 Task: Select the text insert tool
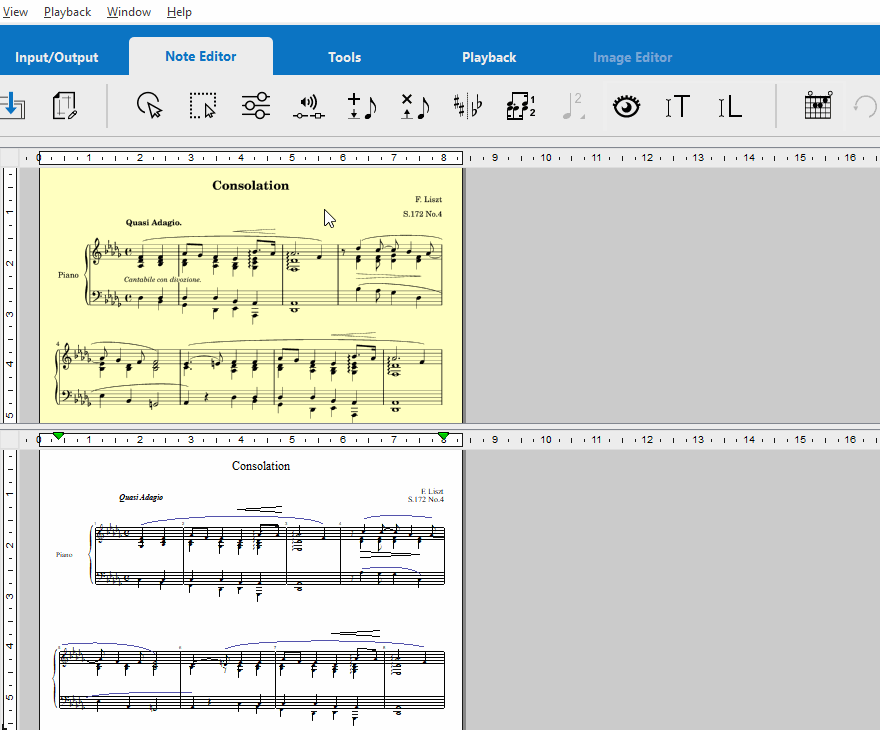pyautogui.click(x=677, y=106)
